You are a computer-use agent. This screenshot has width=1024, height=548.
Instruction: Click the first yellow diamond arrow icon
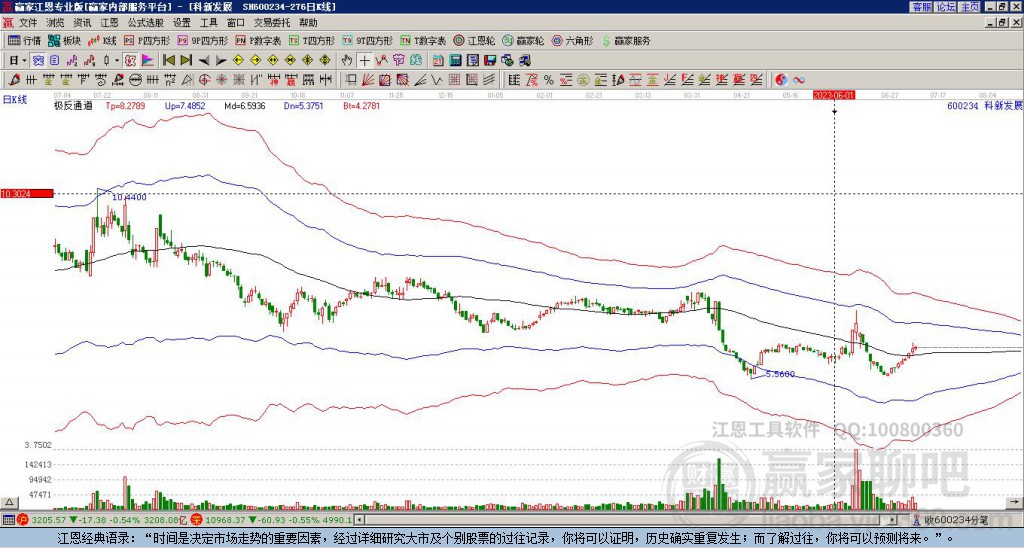tap(238, 61)
